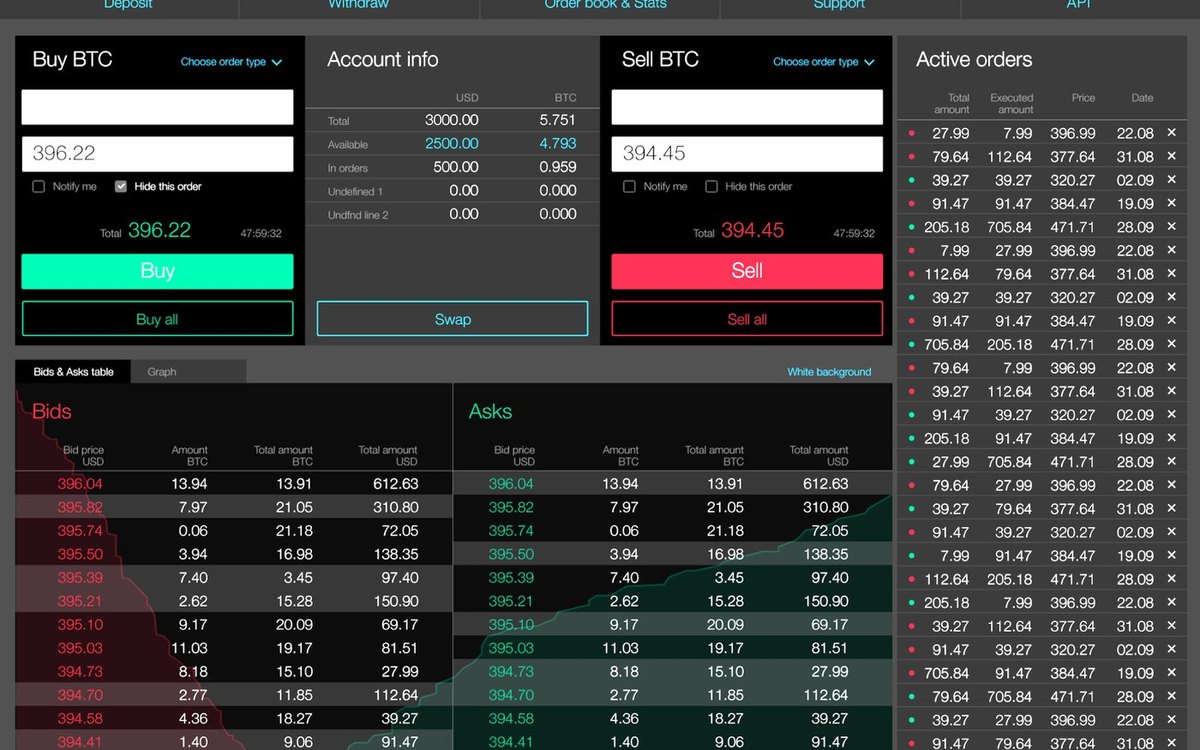Click the 394.45 price field in Sell BTC
The width and height of the screenshot is (1200, 750).
point(747,154)
